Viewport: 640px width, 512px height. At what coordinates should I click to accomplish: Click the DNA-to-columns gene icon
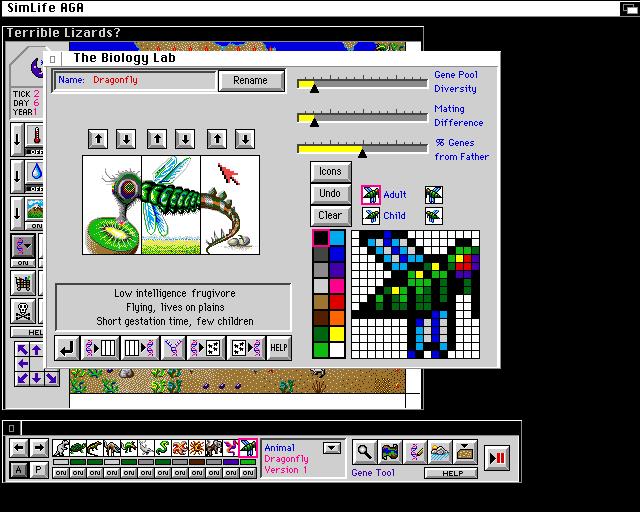(x=100, y=348)
